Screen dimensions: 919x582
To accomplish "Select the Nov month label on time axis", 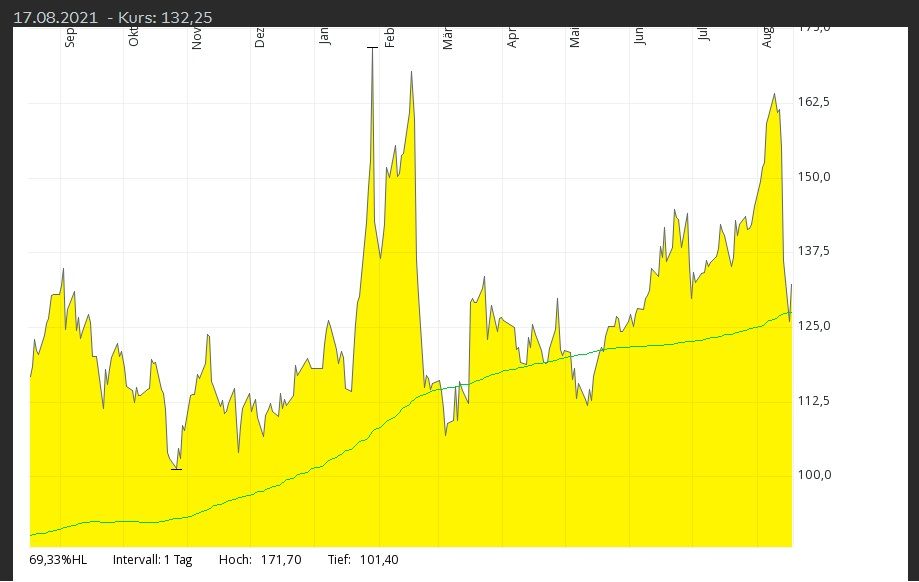I will click(x=197, y=38).
